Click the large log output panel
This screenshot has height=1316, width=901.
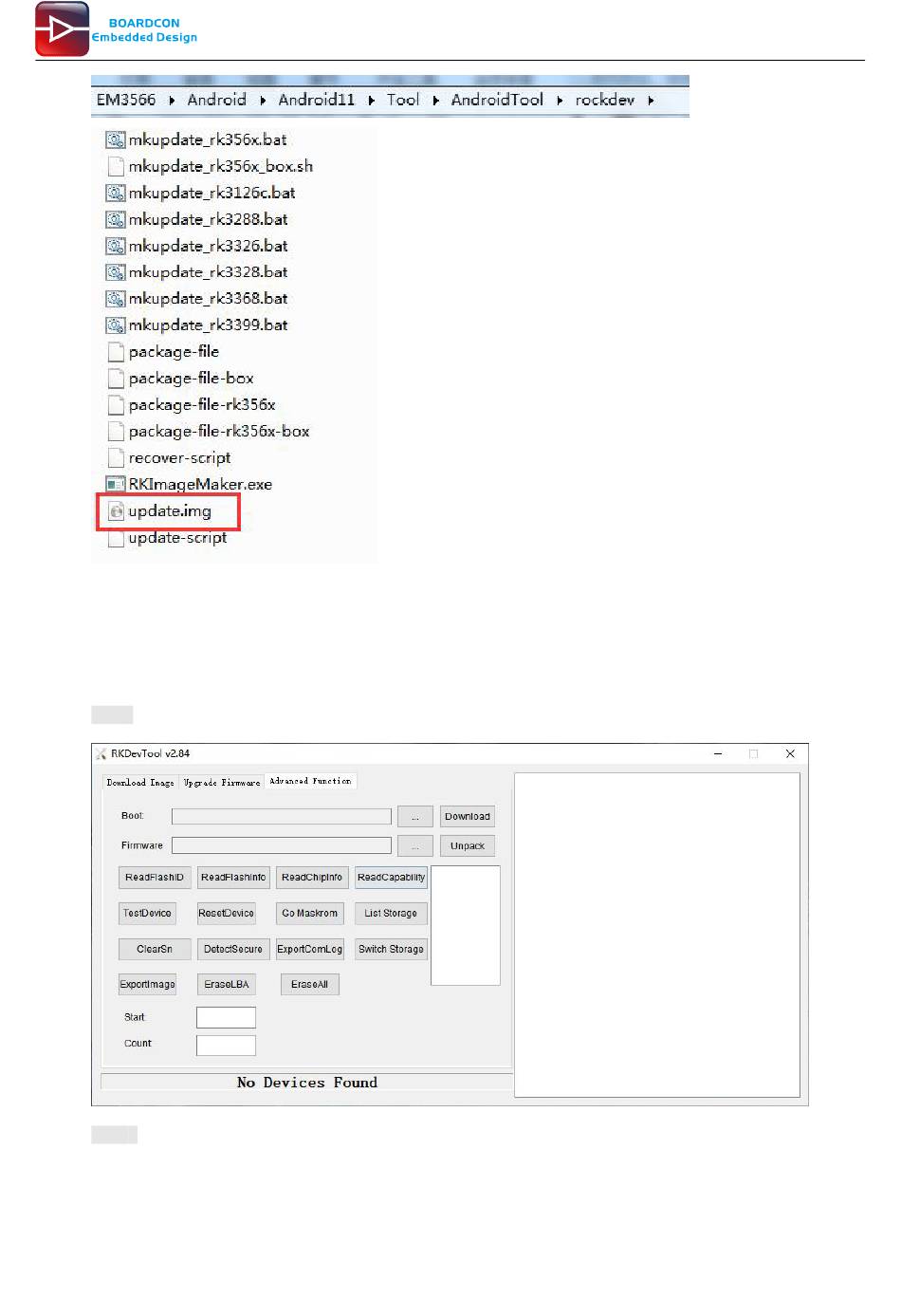(x=657, y=936)
